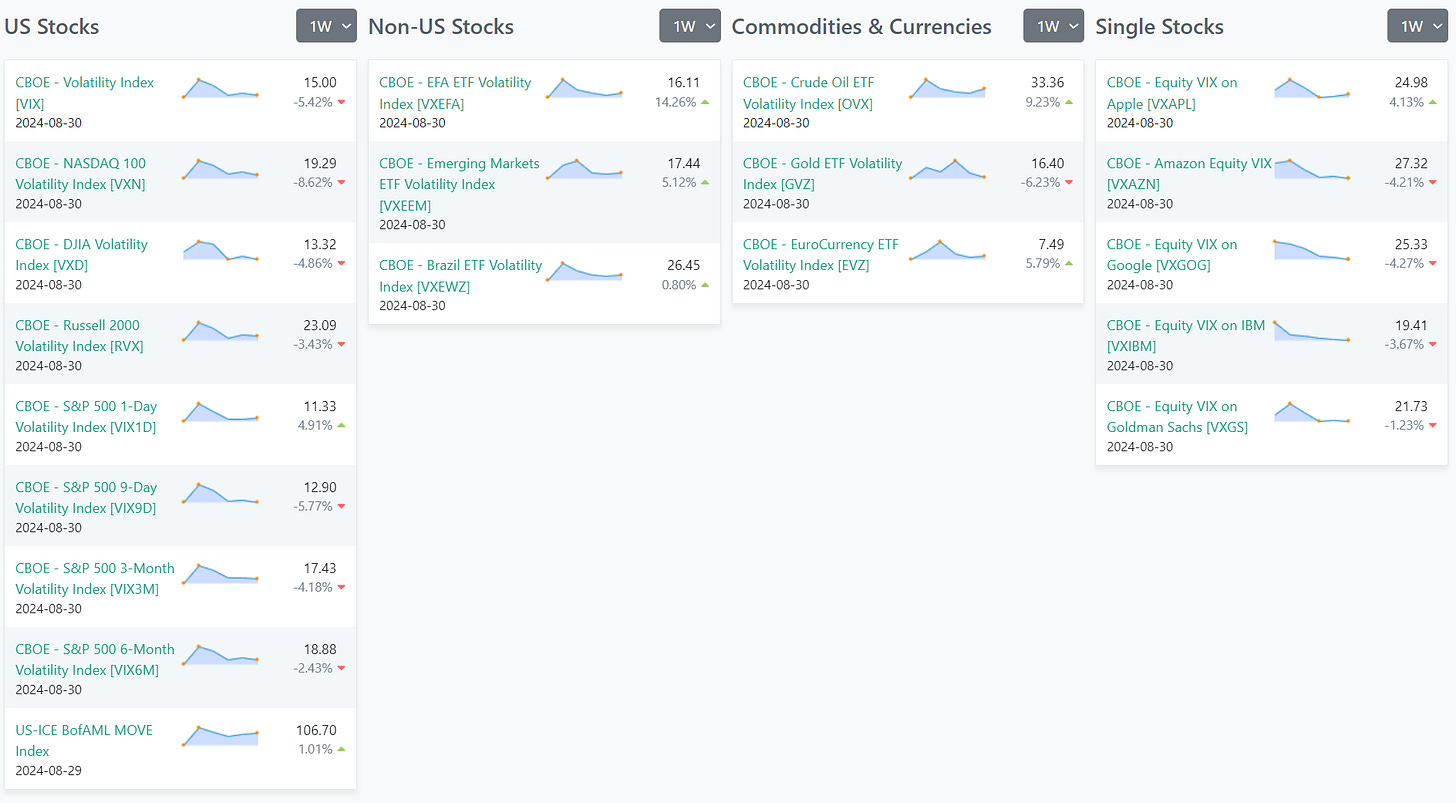Image resolution: width=1456 pixels, height=803 pixels.
Task: Open the CBOE Volatility Index [VIX] link
Action: pos(85,93)
